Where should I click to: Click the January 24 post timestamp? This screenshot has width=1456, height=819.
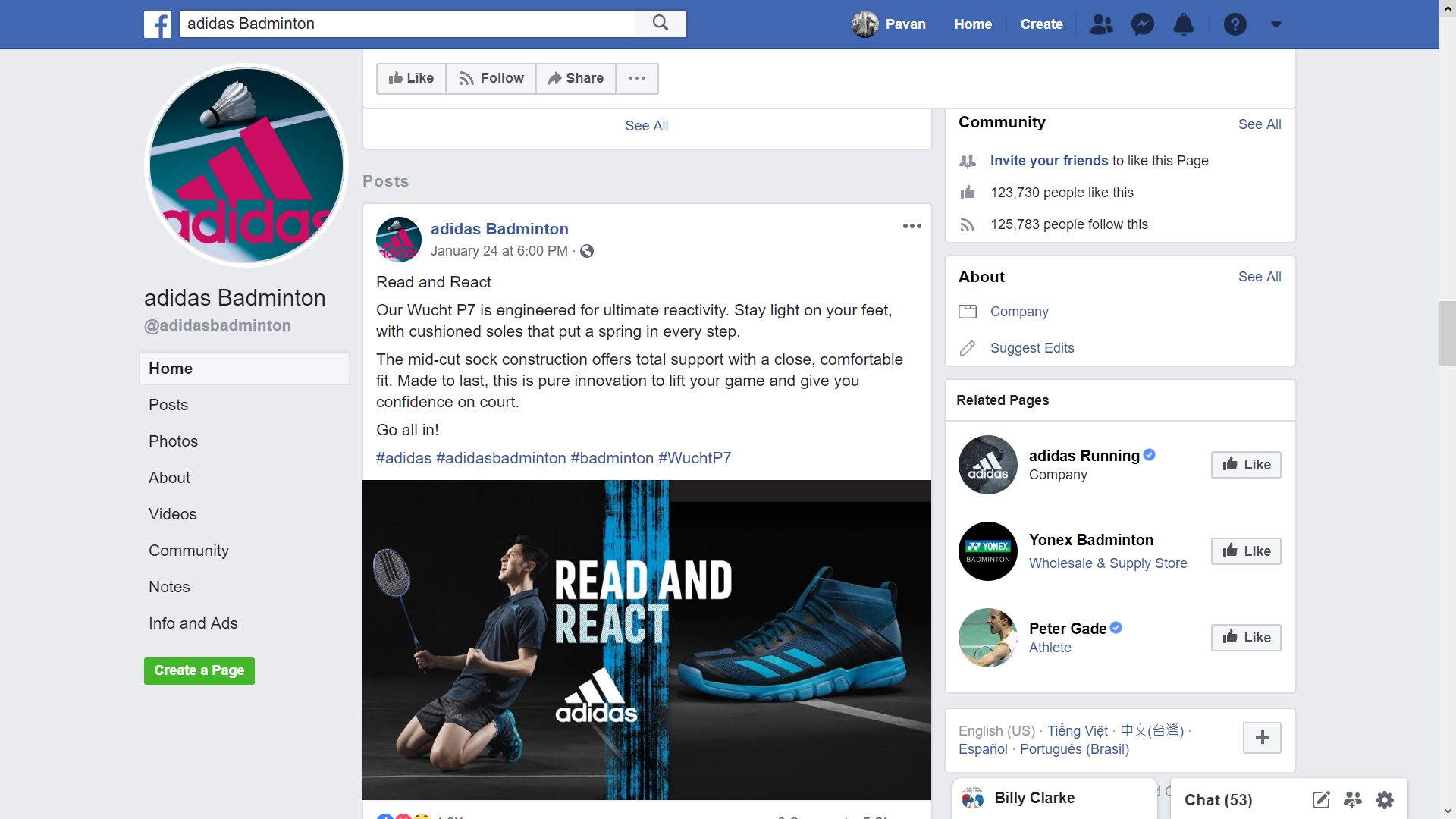coord(499,251)
